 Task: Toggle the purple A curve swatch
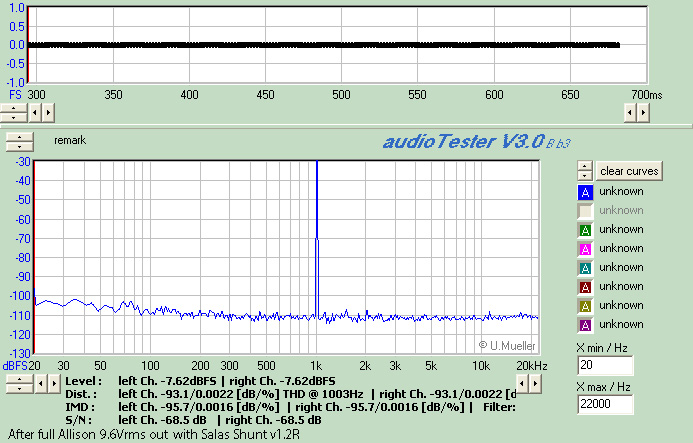coord(585,325)
